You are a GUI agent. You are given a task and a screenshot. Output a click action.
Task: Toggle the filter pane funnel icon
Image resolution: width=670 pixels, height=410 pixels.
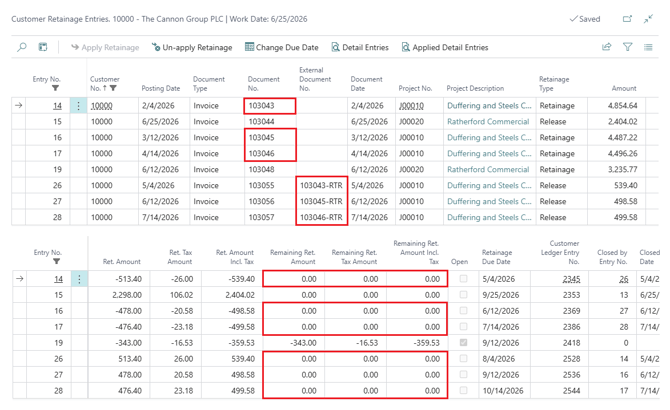(627, 47)
